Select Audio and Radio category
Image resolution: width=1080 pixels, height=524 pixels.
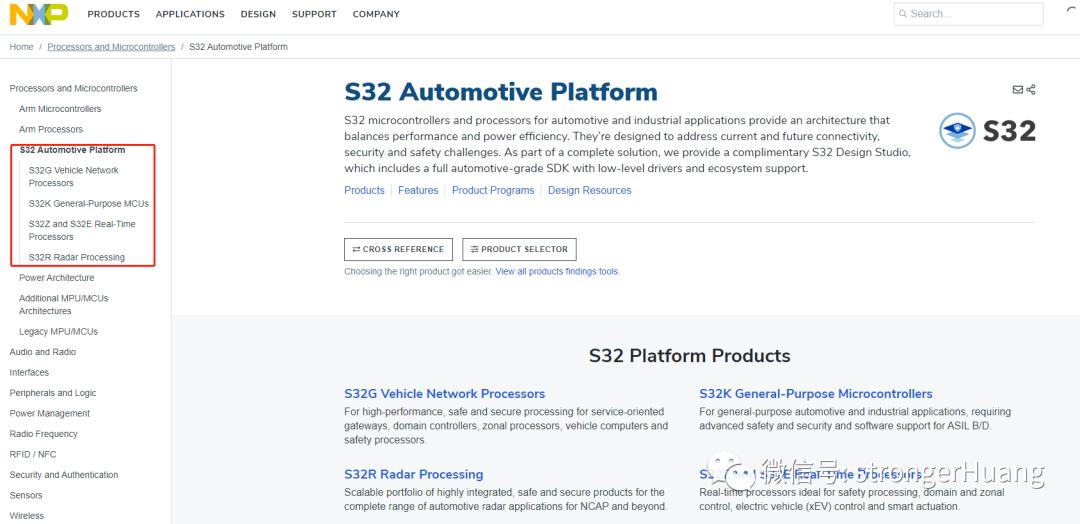43,352
